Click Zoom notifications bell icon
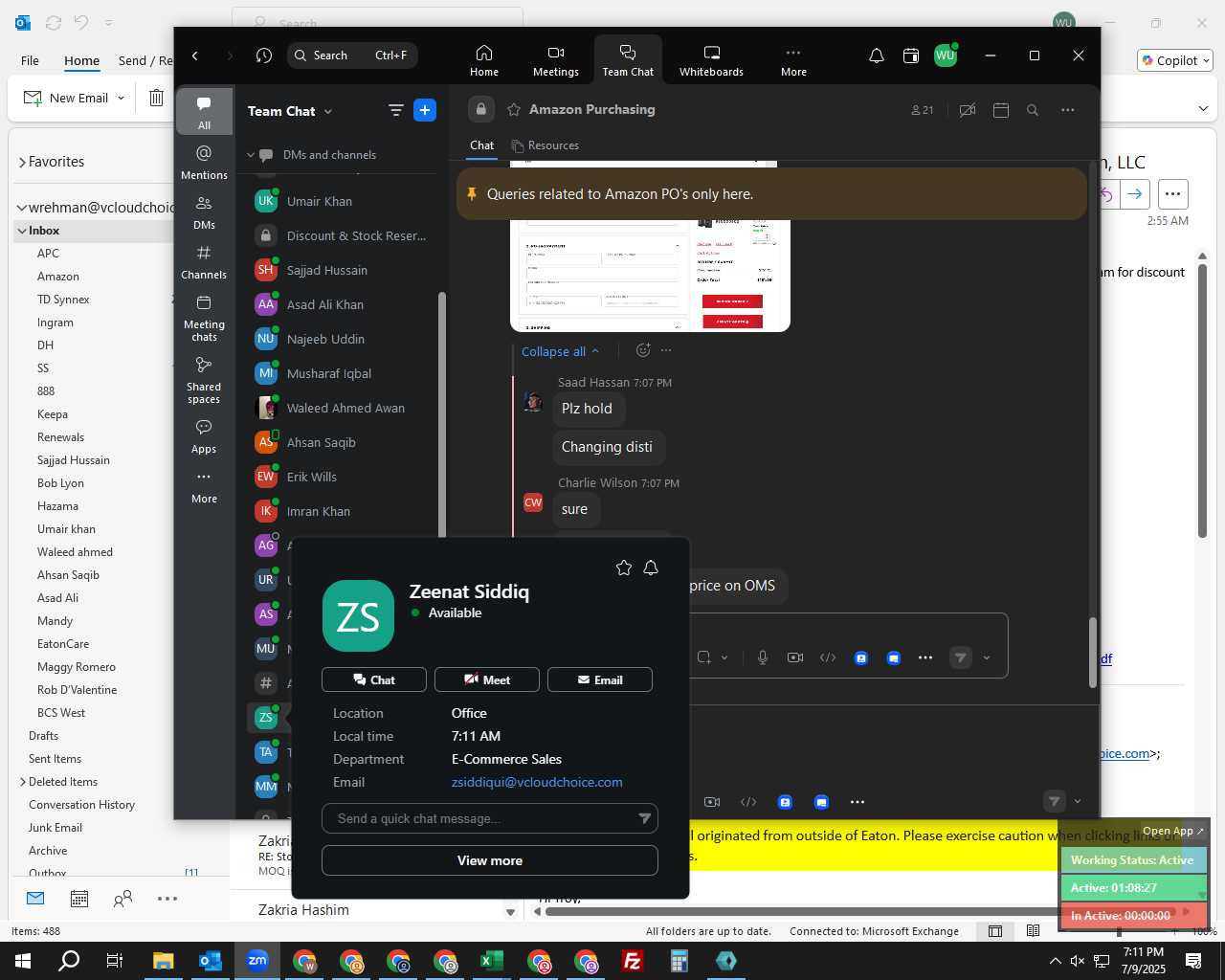 [x=876, y=56]
